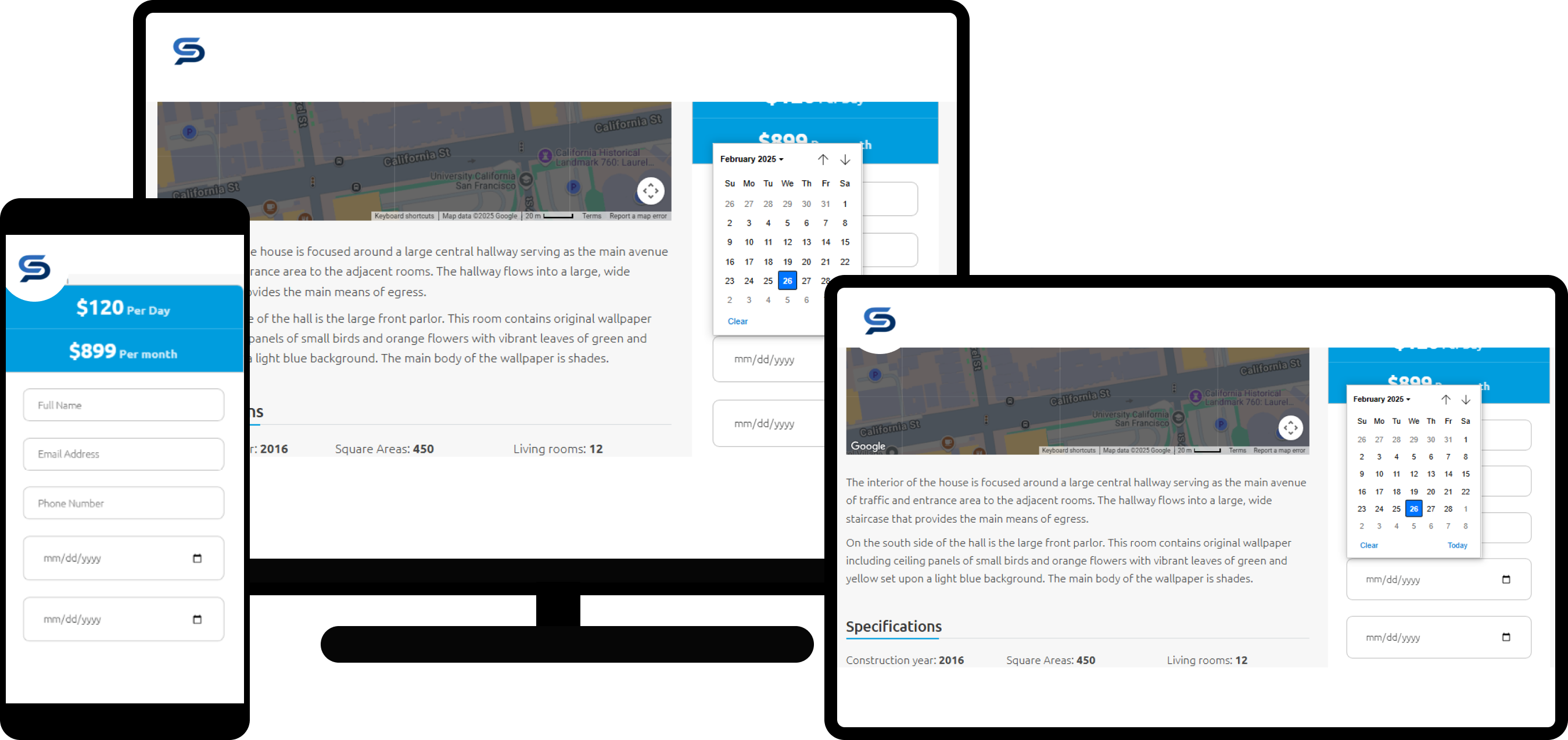Go to previous month in desktop calendar
Screen dimensions: 1568x740
coord(823,160)
